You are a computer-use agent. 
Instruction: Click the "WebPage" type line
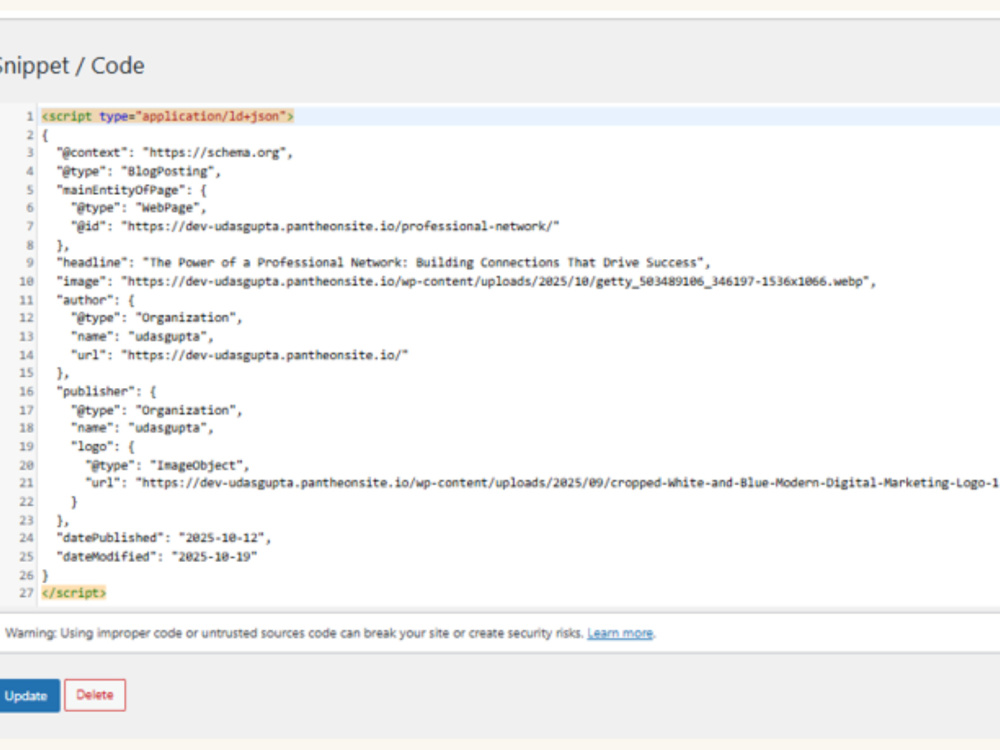(138, 208)
